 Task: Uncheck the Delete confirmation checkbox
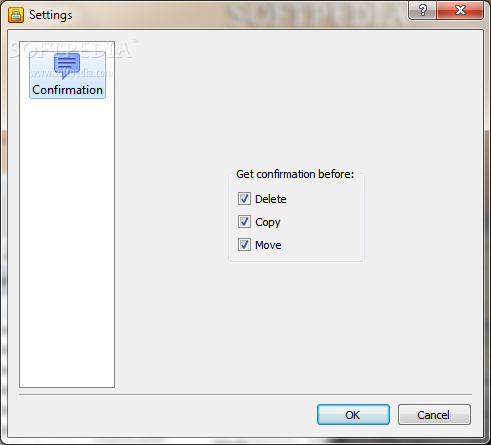tap(244, 199)
